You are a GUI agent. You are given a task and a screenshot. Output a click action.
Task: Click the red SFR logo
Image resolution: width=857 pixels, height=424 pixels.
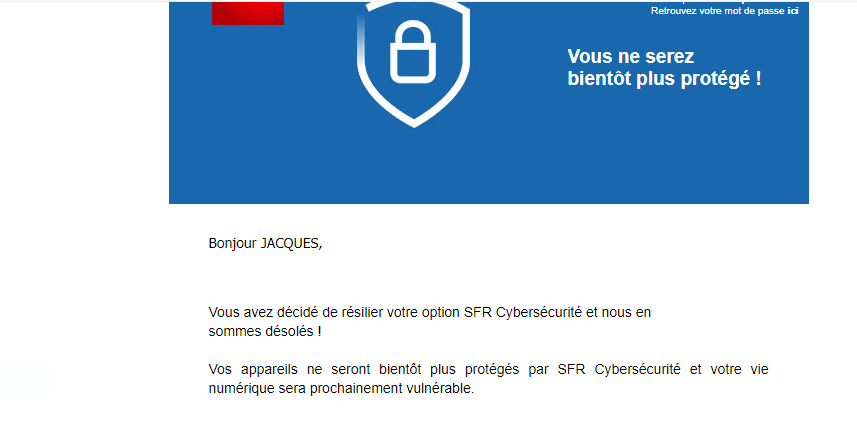coord(247,13)
